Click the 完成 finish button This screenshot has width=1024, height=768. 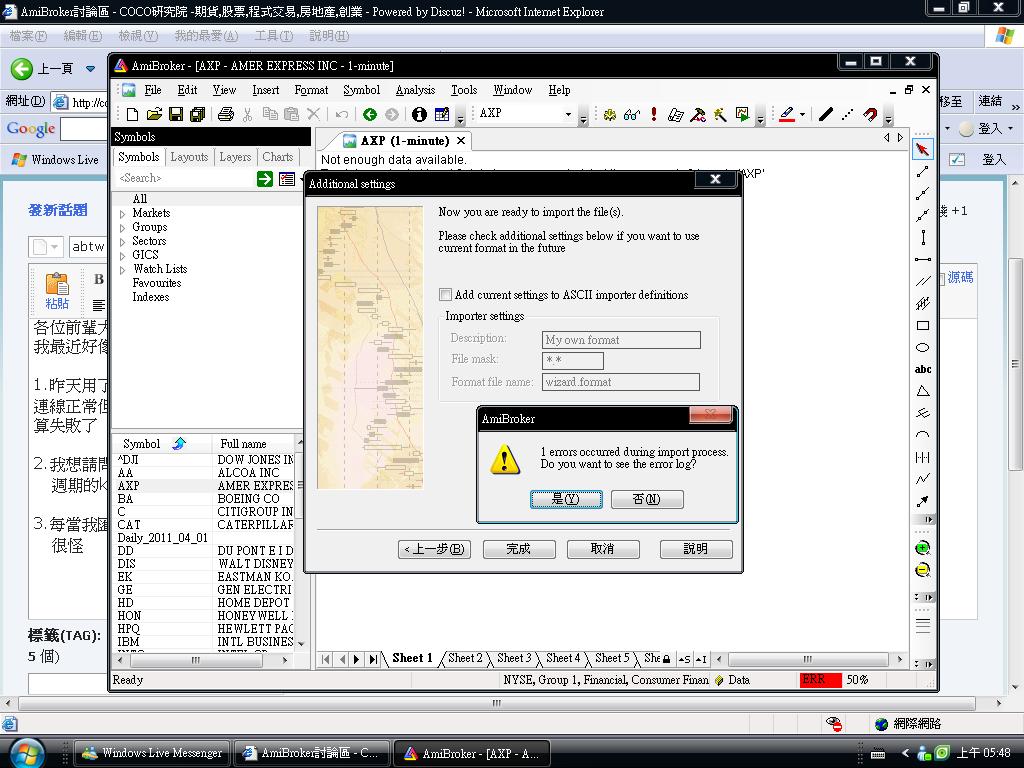(519, 549)
